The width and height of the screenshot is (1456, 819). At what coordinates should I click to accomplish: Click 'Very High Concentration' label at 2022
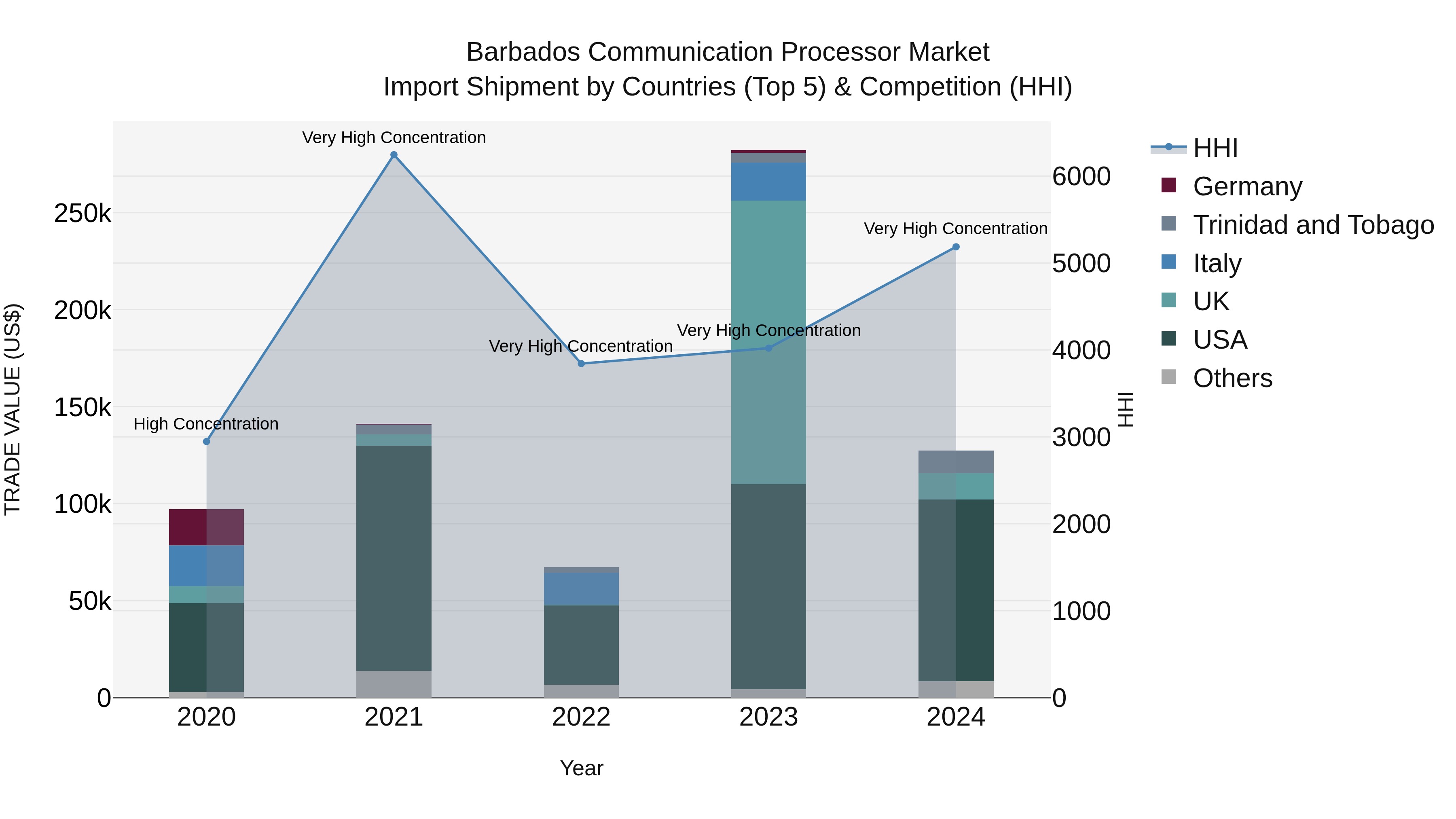pyautogui.click(x=581, y=346)
